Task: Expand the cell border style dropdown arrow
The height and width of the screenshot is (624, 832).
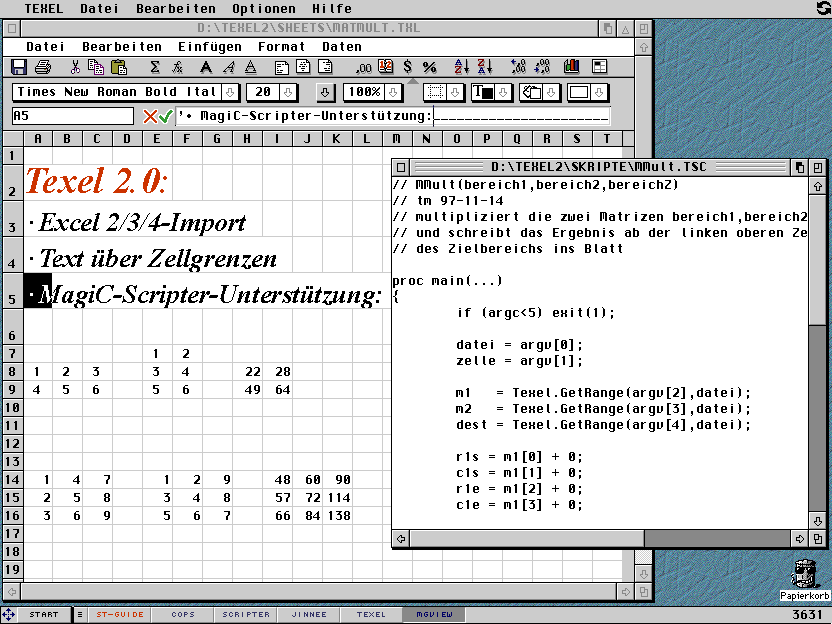Action: coord(455,92)
